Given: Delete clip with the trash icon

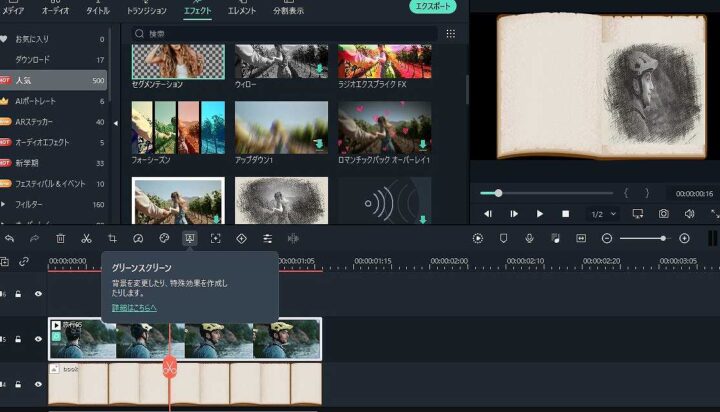Looking at the screenshot, I should (60, 238).
